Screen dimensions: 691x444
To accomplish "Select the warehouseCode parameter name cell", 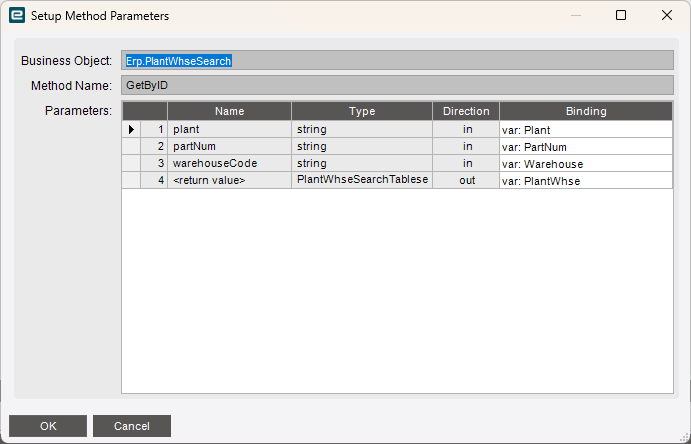I will (229, 163).
